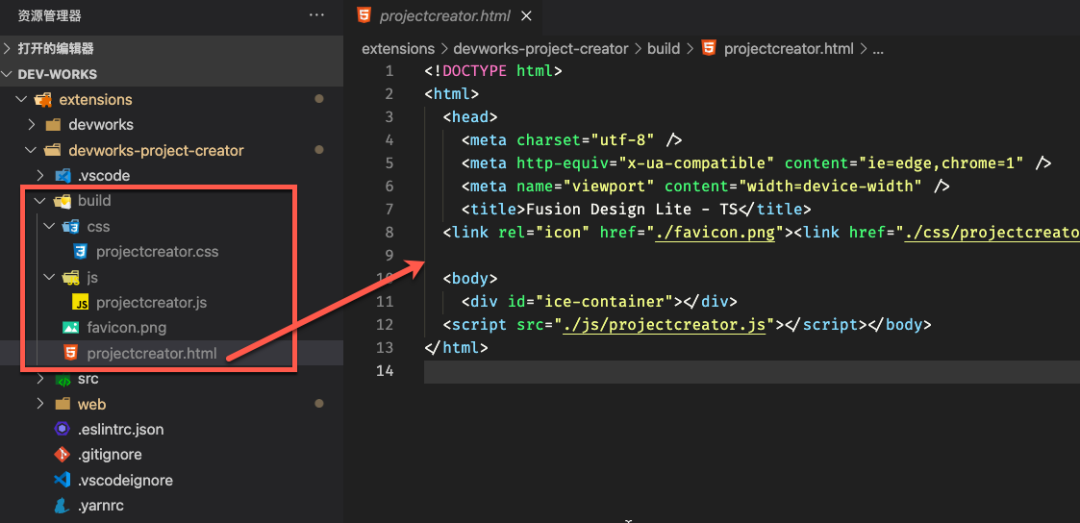Close the projectcreator.html editor tab

(x=526, y=16)
